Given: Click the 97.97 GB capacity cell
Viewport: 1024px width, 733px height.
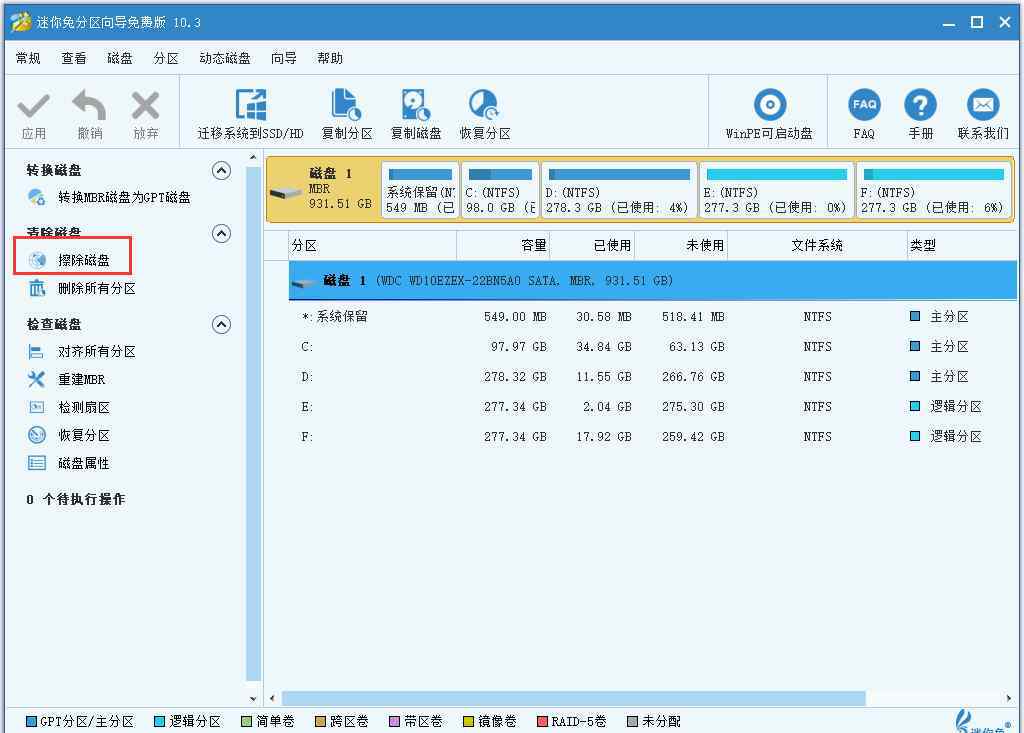Looking at the screenshot, I should (x=519, y=347).
